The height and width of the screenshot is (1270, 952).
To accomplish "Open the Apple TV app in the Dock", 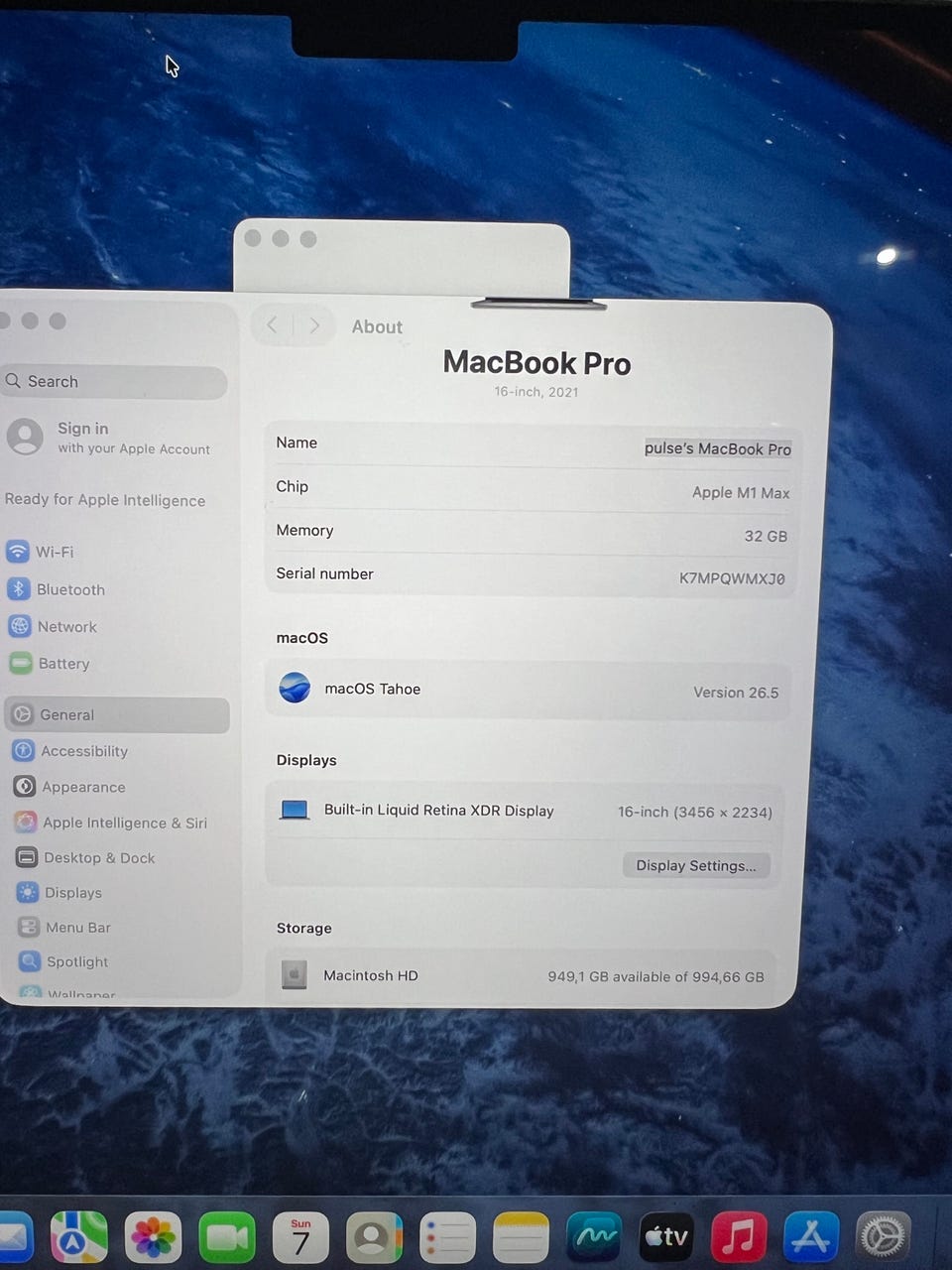I will tap(666, 1237).
